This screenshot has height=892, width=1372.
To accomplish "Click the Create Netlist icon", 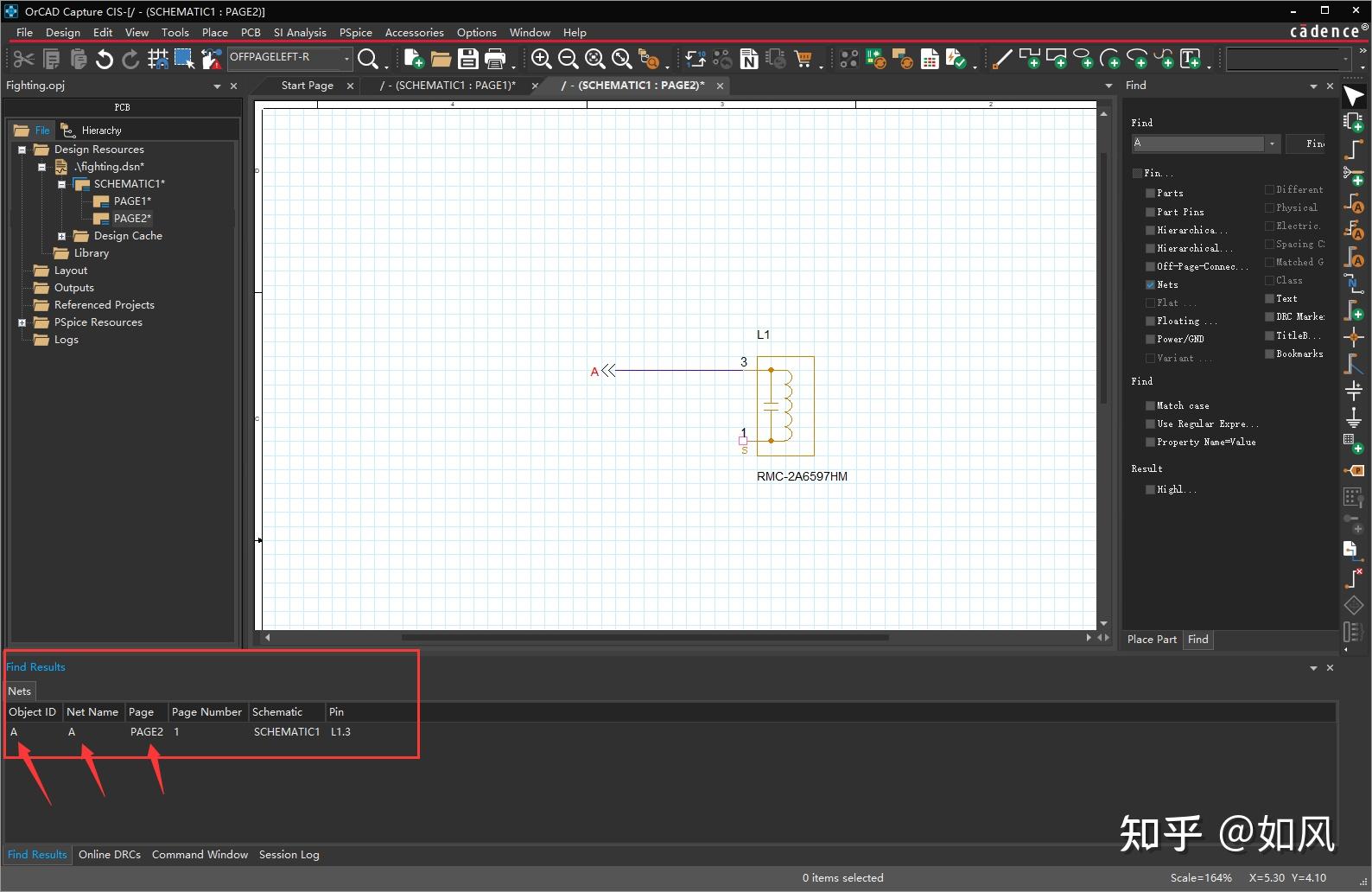I will (749, 59).
